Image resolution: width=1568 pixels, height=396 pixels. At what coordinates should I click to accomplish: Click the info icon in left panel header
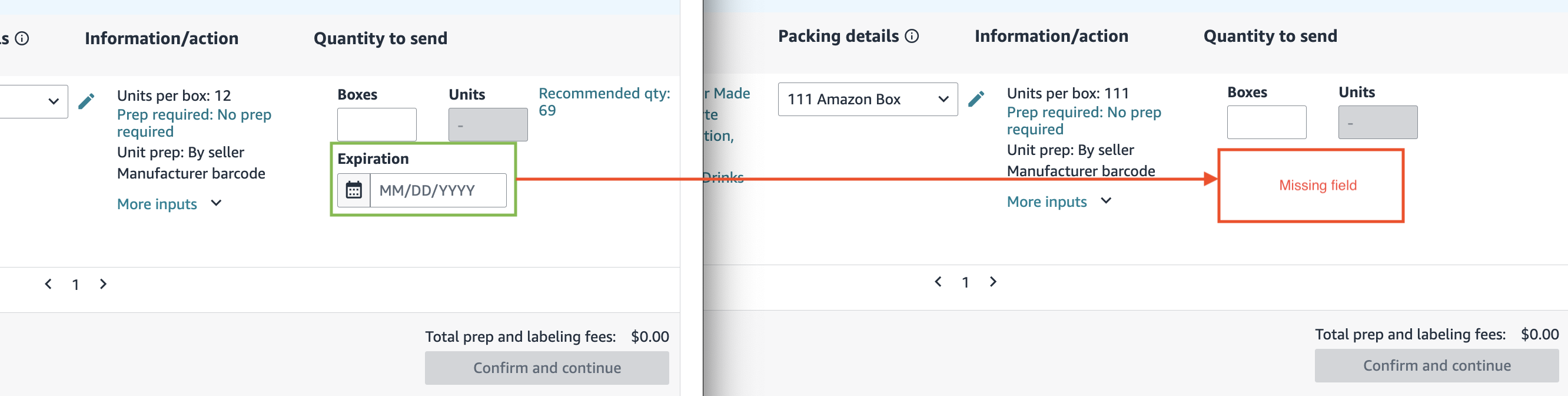click(22, 38)
